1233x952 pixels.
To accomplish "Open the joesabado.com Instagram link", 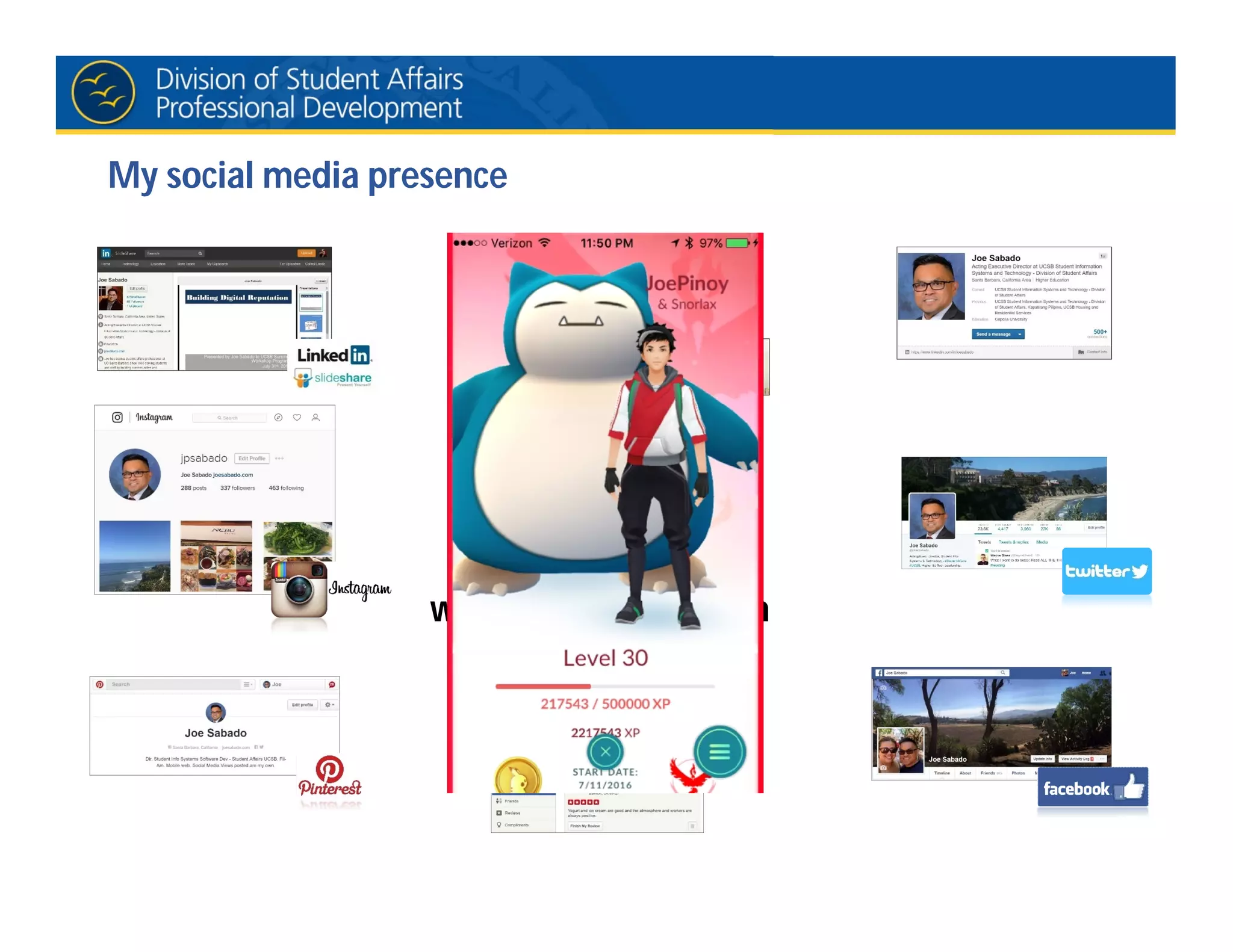I will click(x=233, y=475).
